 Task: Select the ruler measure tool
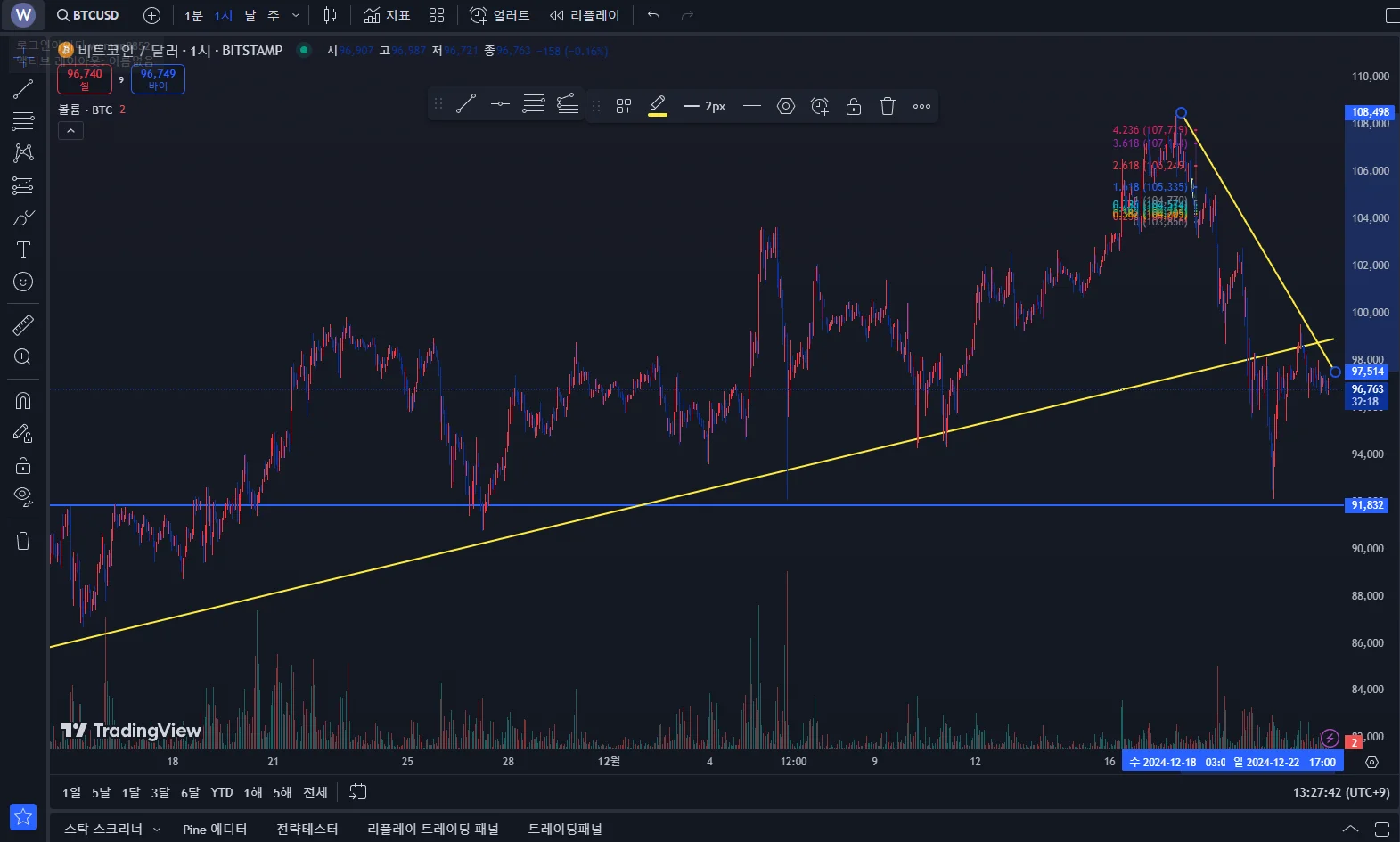tap(23, 324)
